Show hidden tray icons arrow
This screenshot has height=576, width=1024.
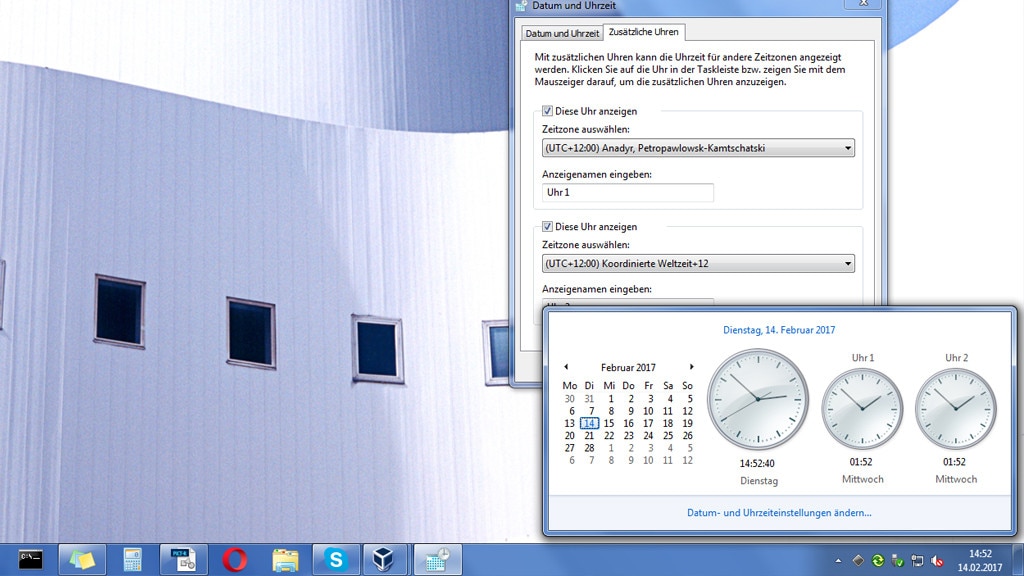pos(838,560)
